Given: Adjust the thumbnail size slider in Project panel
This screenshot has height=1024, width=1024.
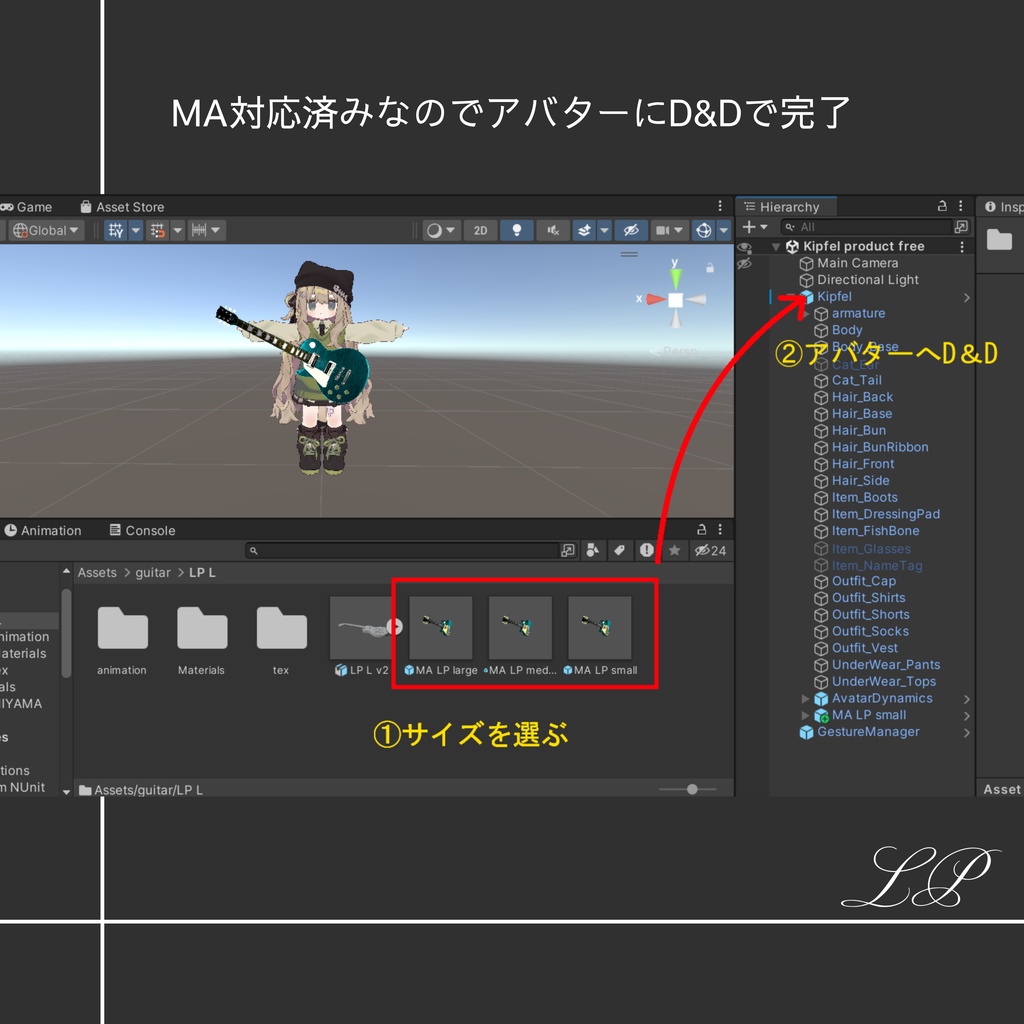Looking at the screenshot, I should 690,789.
